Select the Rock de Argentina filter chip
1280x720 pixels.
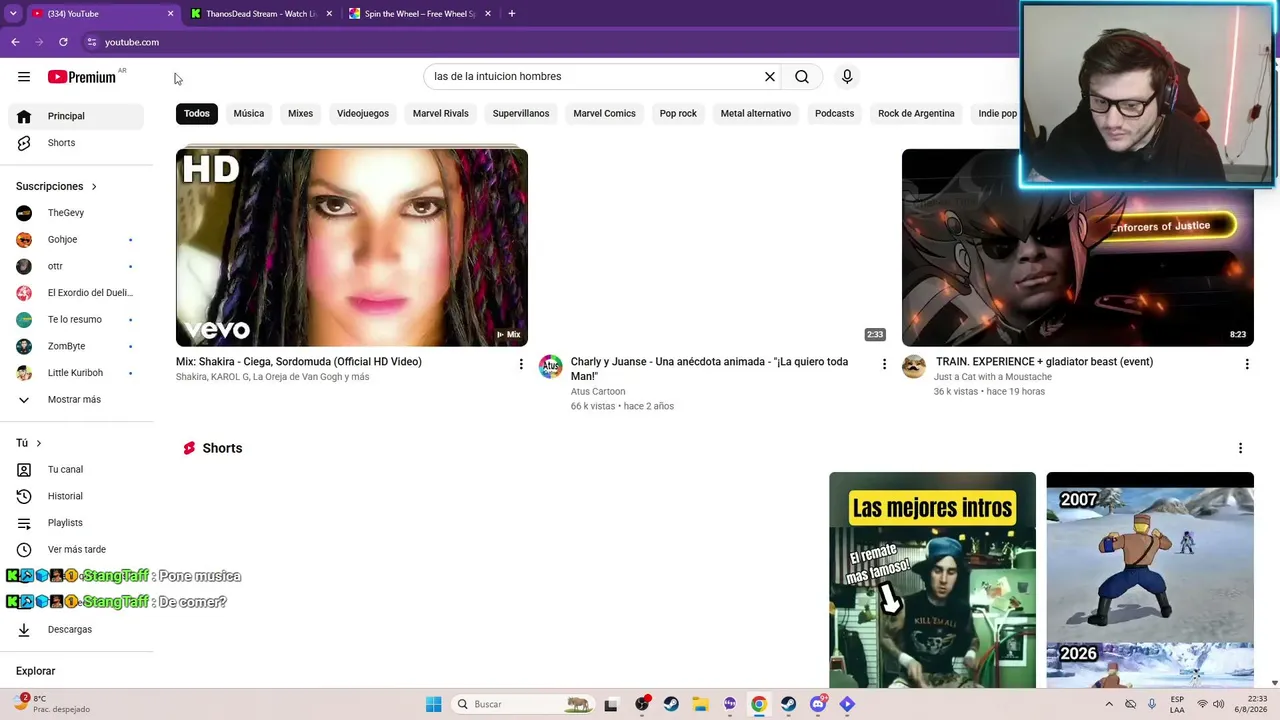916,114
